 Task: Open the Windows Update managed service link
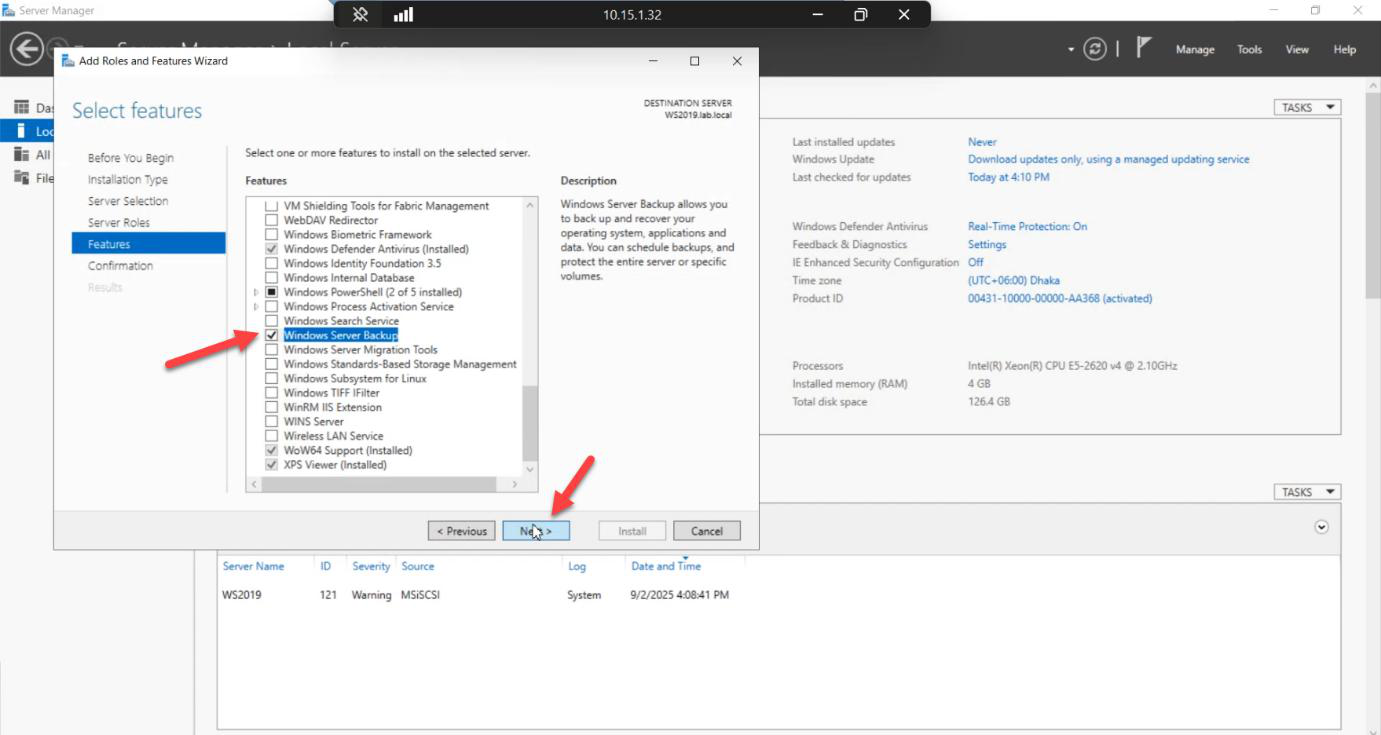pyautogui.click(x=1108, y=159)
